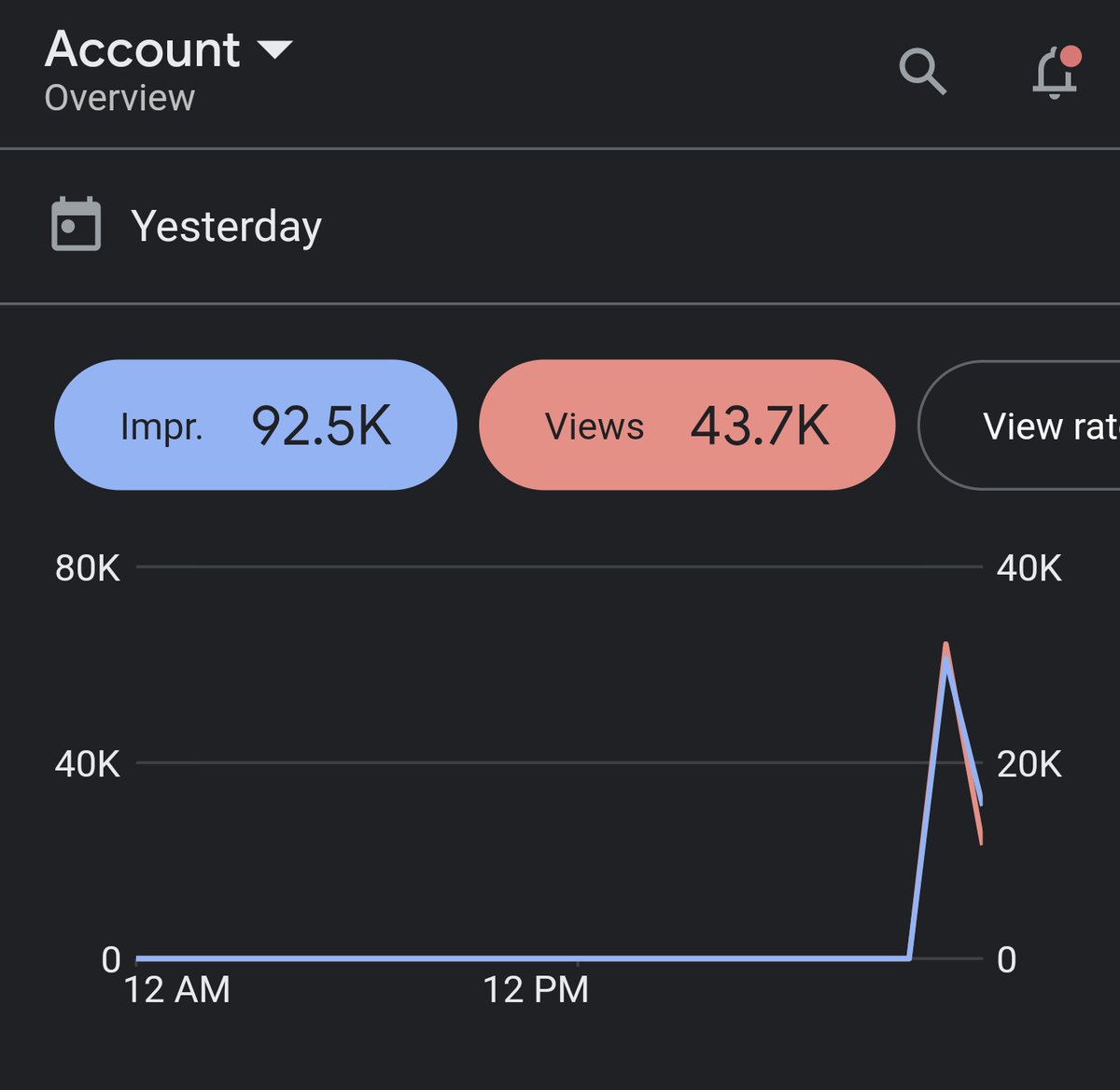This screenshot has height=1090, width=1120.
Task: Tap the Overview subtitle
Action: click(x=119, y=98)
